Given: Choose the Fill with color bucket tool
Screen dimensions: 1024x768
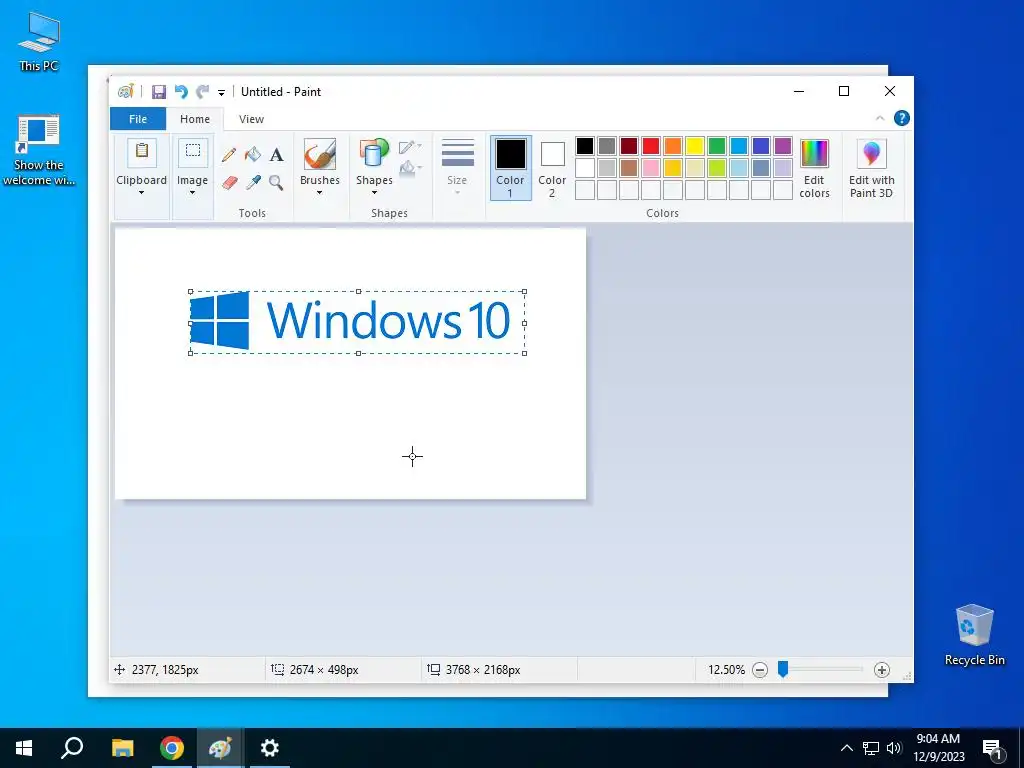Looking at the screenshot, I should point(253,155).
